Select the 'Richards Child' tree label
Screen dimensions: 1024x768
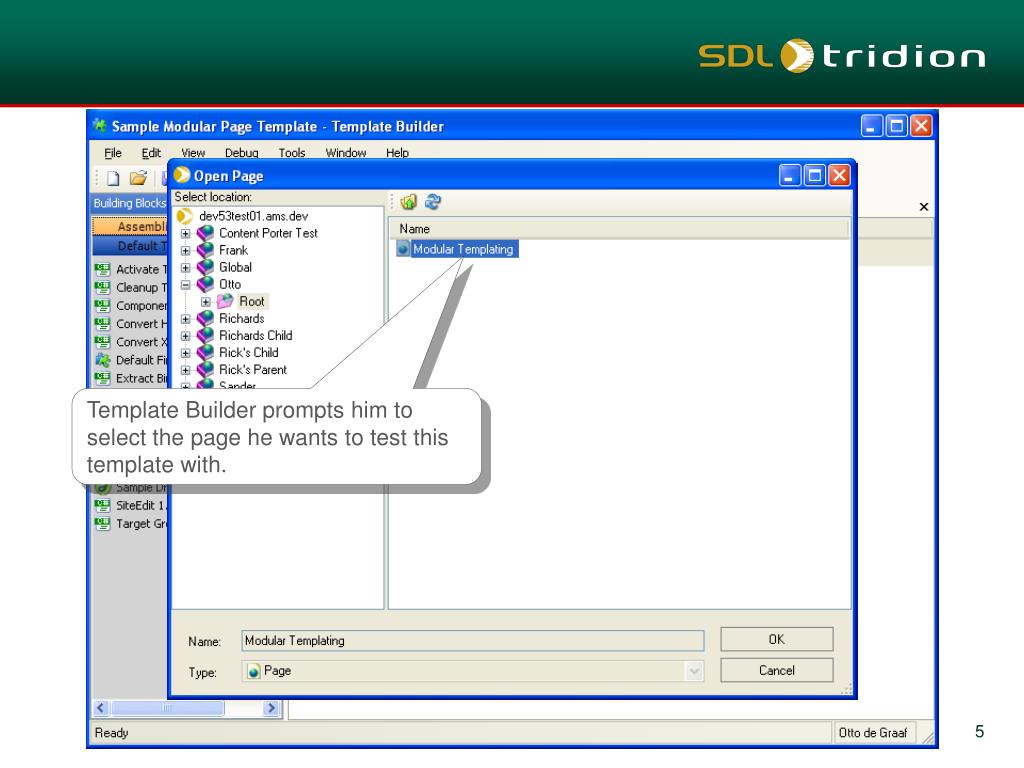click(x=255, y=335)
